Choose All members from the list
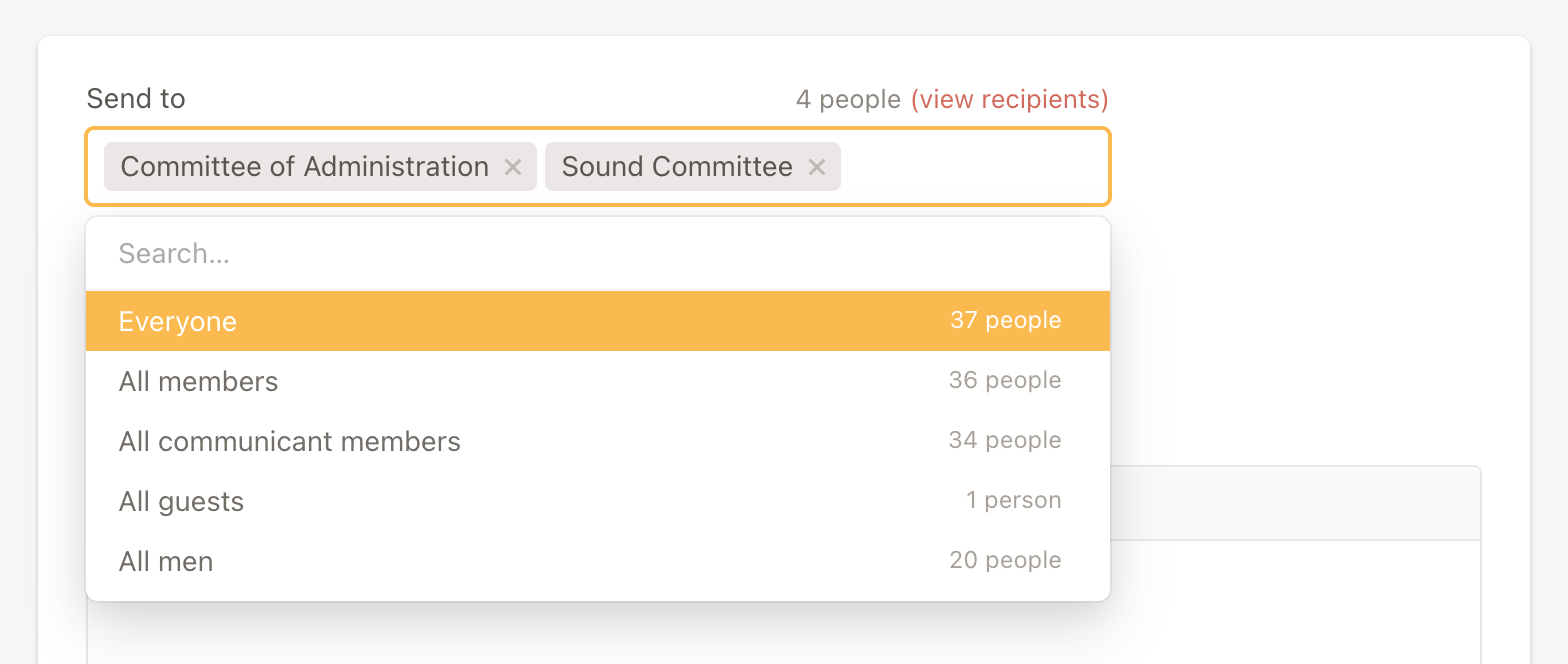This screenshot has width=1568, height=664. tap(199, 381)
